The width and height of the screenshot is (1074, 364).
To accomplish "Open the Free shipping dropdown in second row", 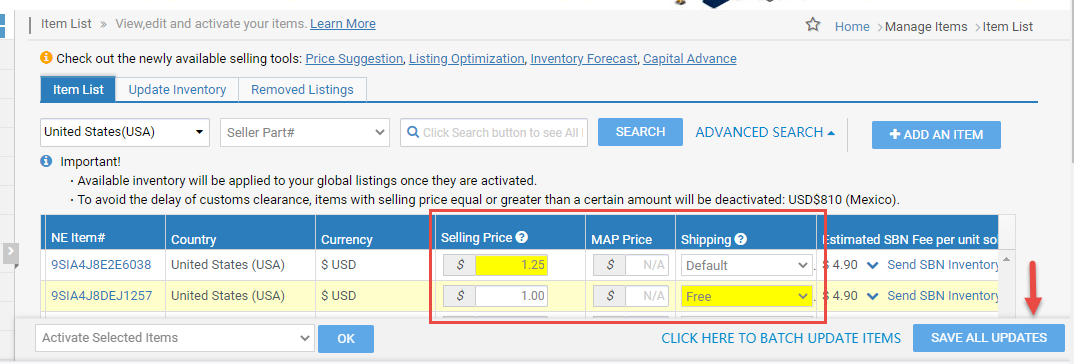I will pos(747,297).
